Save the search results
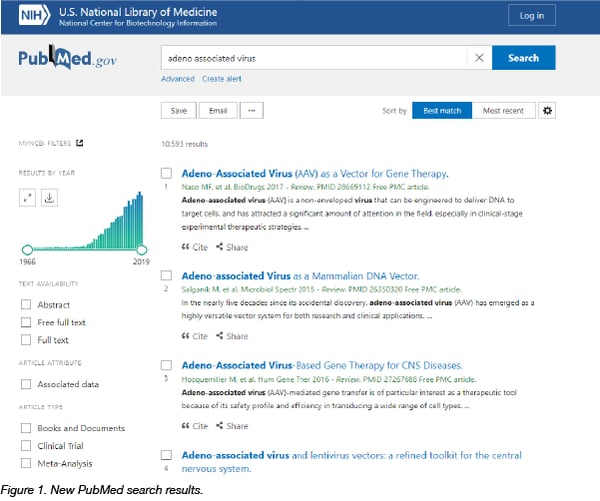 point(179,111)
